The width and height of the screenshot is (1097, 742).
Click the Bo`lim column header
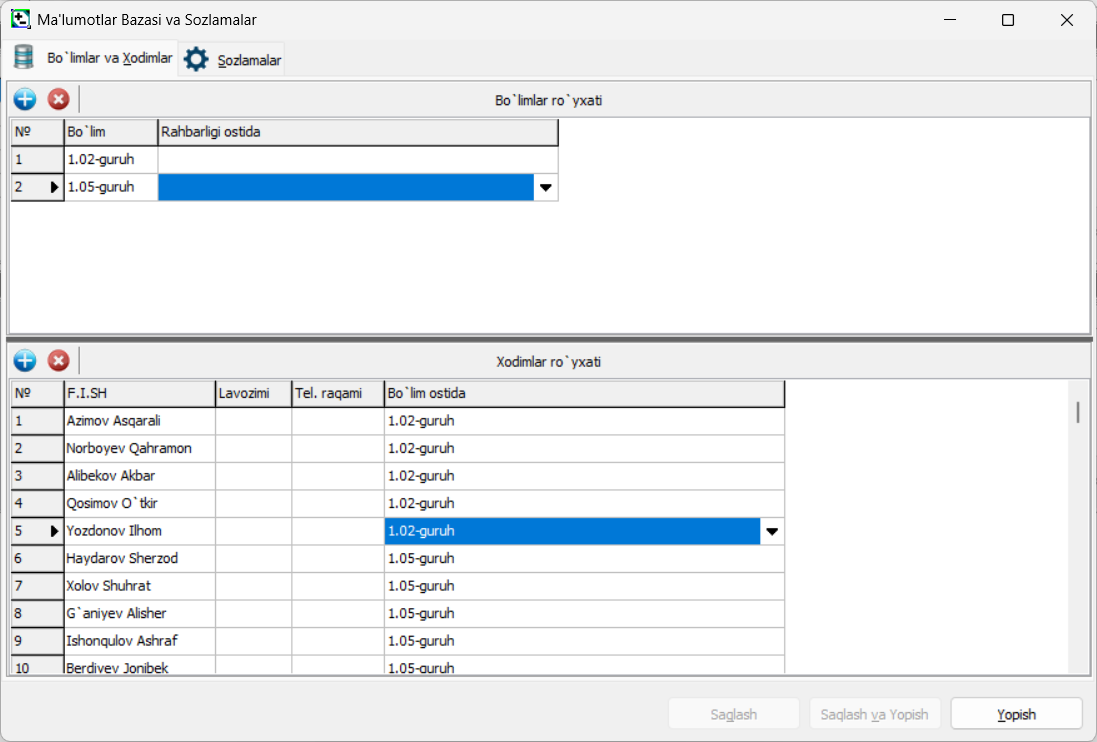(111, 132)
